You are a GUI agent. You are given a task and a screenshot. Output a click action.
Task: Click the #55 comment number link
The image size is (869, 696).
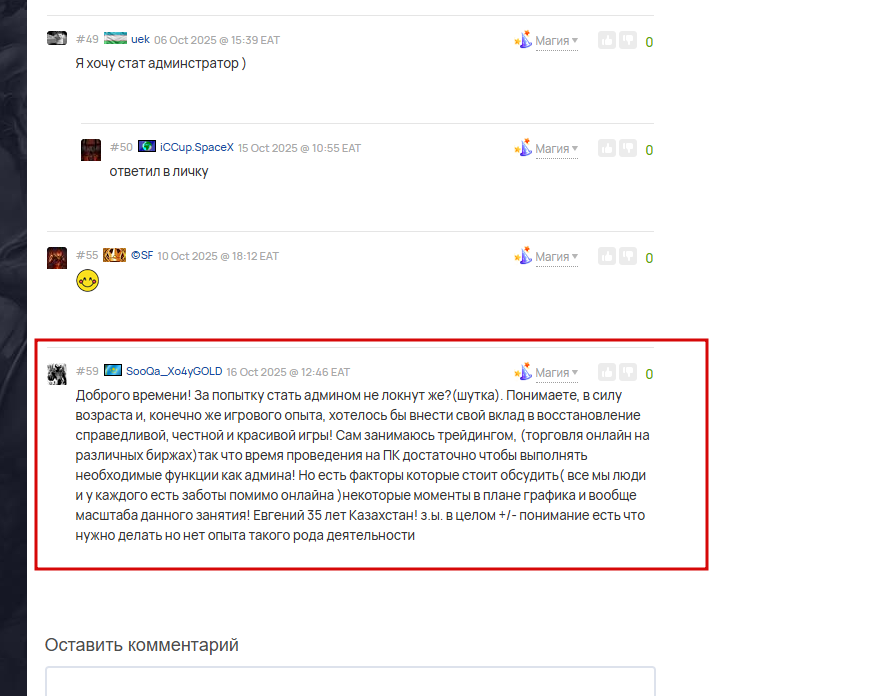click(x=87, y=255)
